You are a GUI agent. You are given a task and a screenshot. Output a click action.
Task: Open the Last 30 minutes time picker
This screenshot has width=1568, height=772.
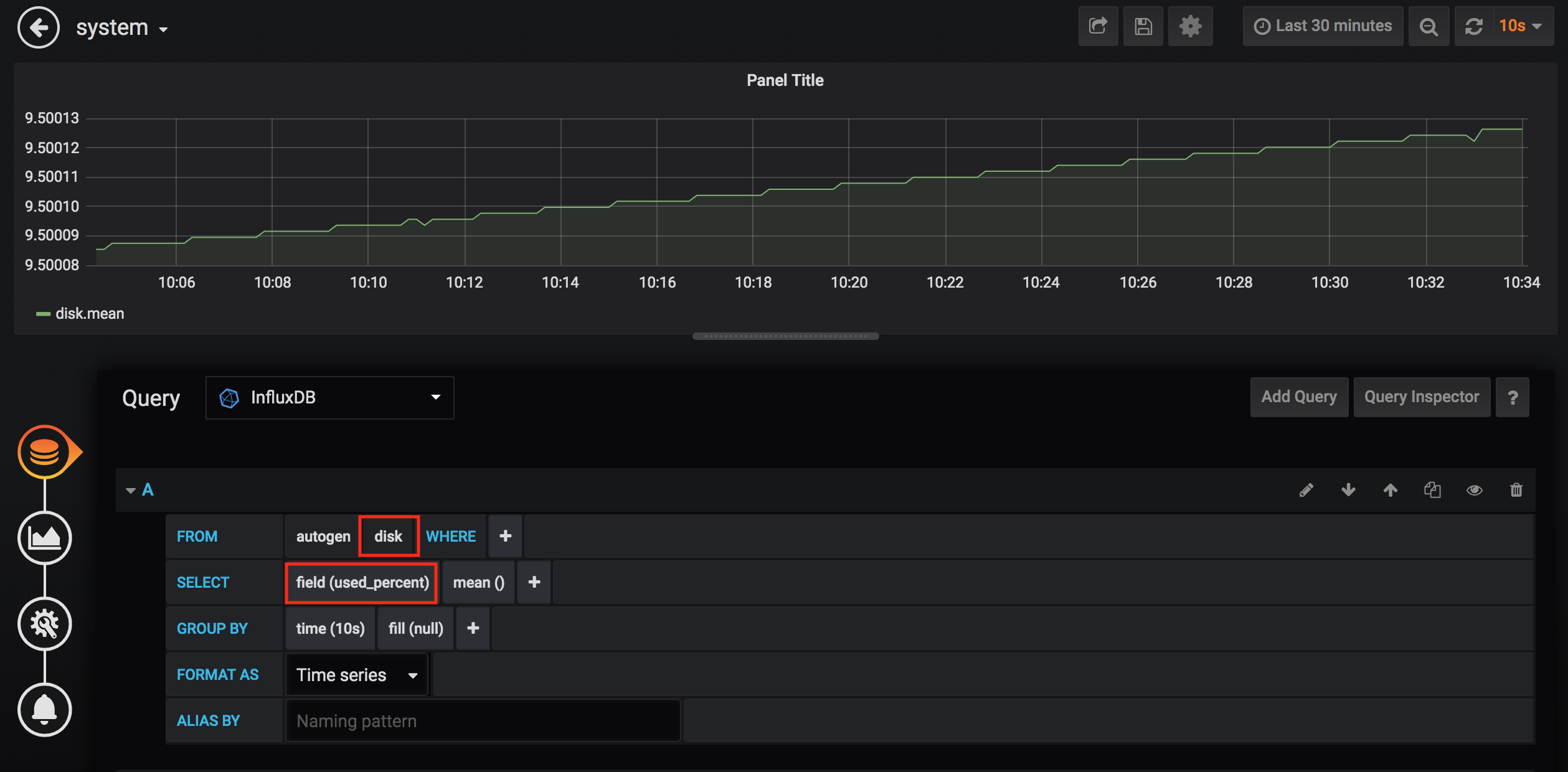pos(1323,26)
